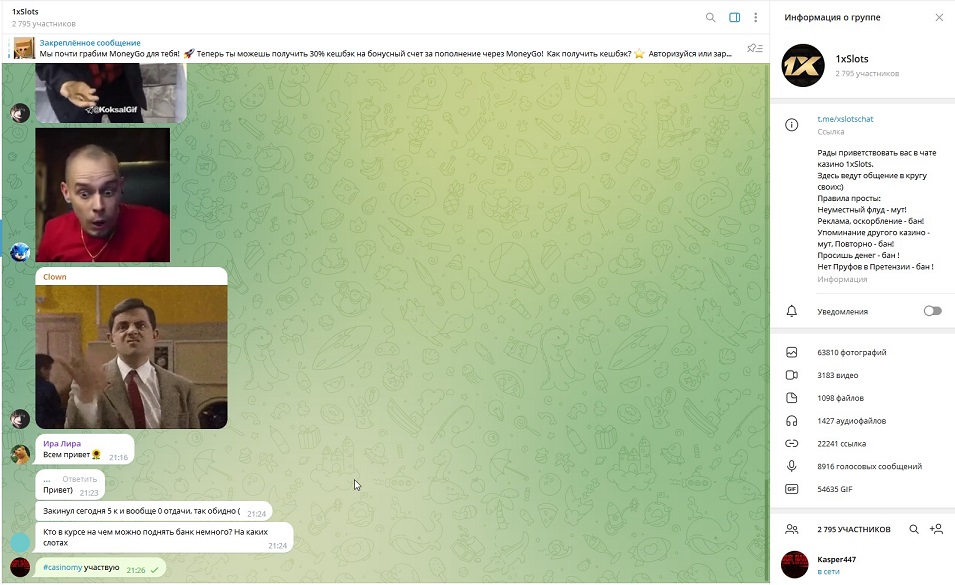Open shared videos via the camera icon
The image size is (955, 585).
tap(791, 375)
